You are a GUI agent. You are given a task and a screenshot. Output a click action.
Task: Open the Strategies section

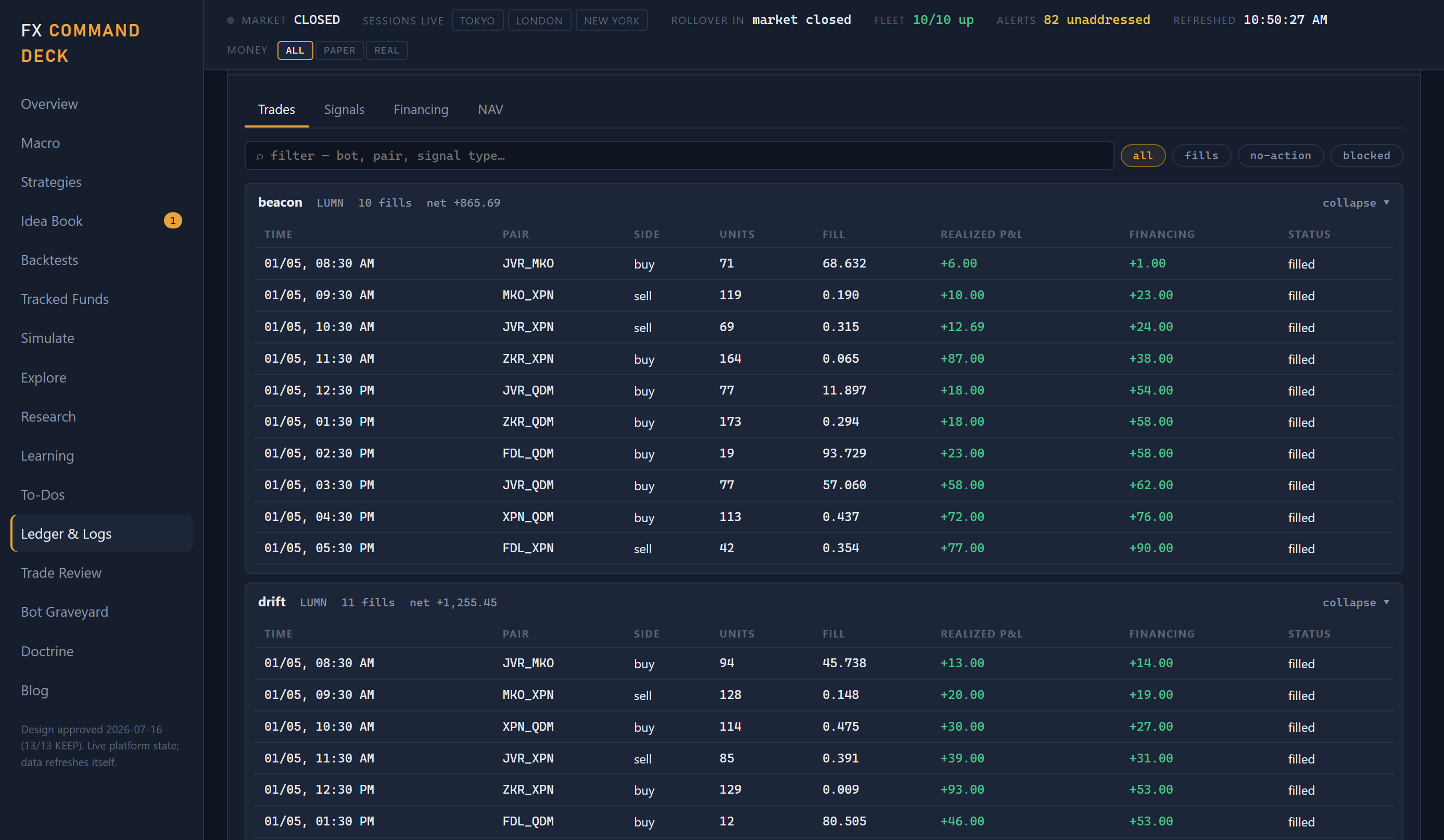(102, 182)
